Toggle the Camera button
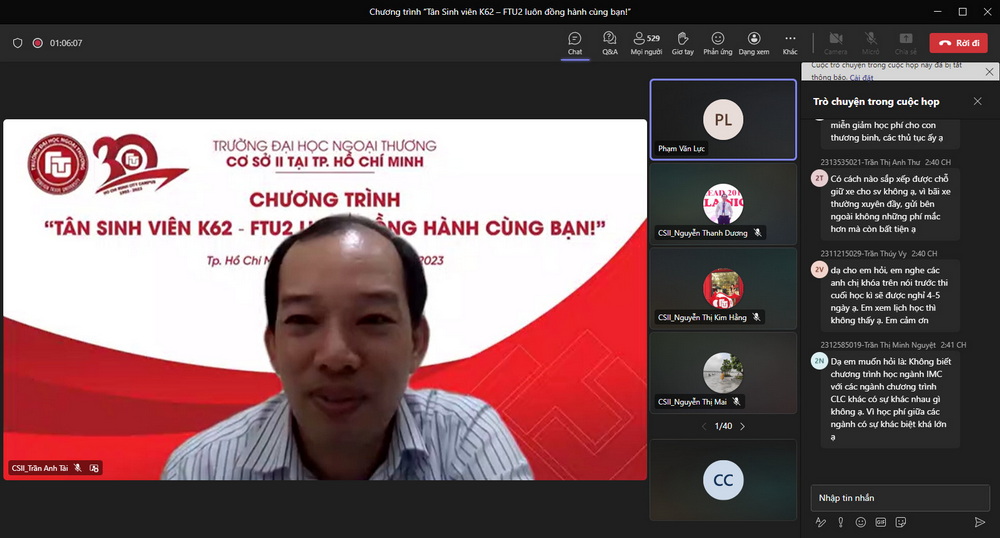 pos(835,43)
